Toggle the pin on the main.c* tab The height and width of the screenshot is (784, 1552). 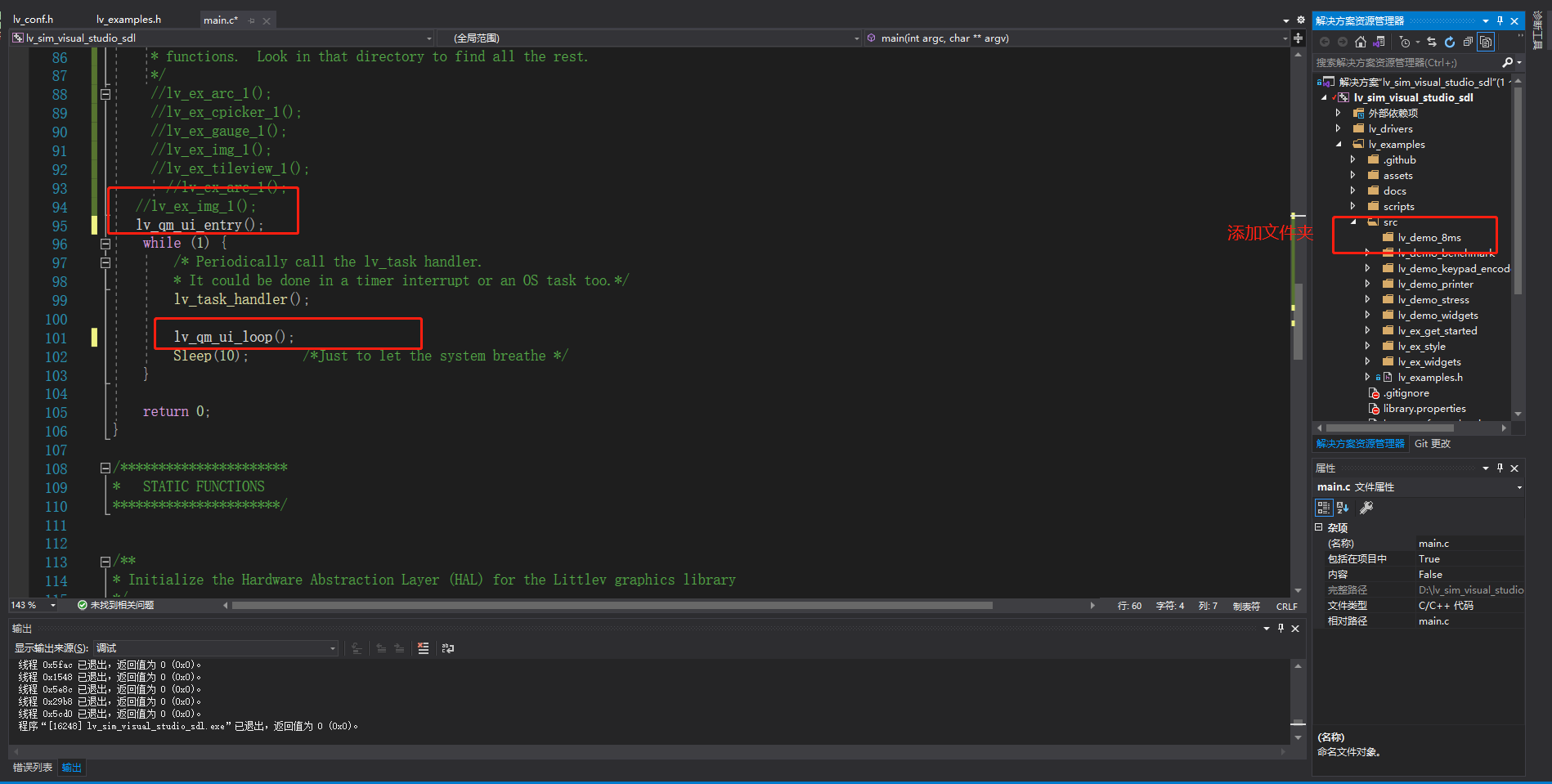pyautogui.click(x=252, y=20)
